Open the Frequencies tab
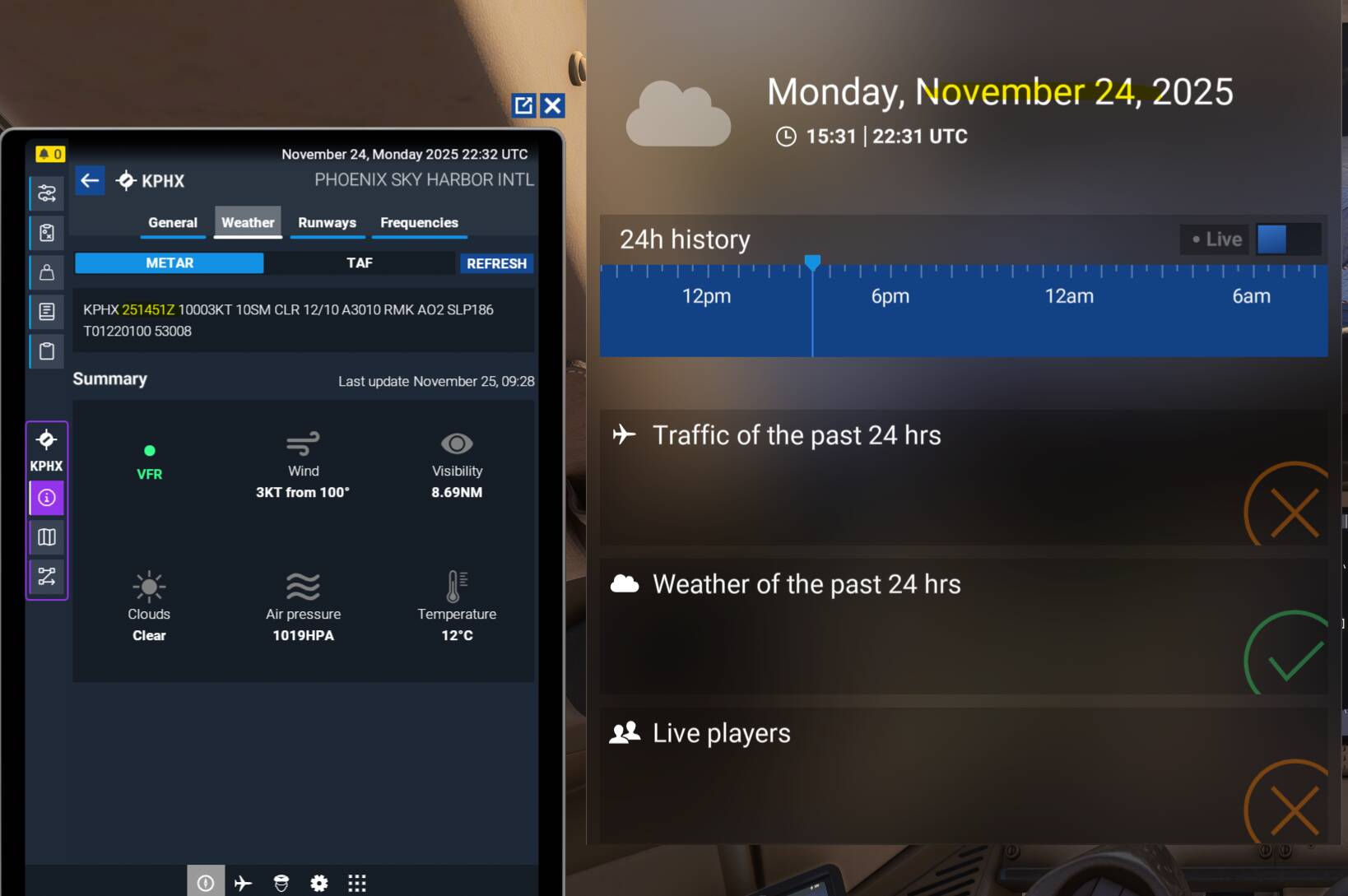This screenshot has width=1348, height=896. 419,223
